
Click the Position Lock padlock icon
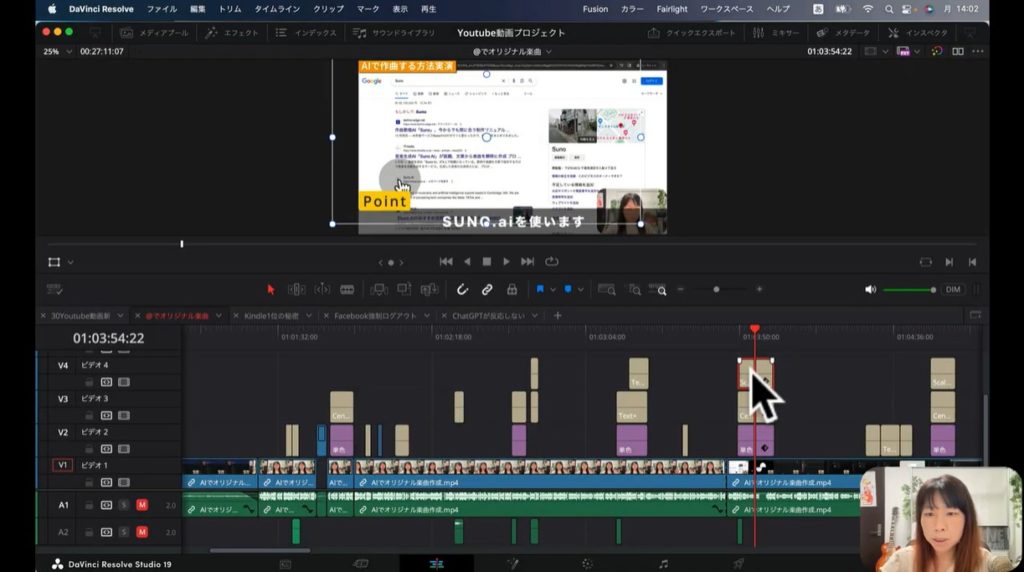pyautogui.click(x=512, y=290)
